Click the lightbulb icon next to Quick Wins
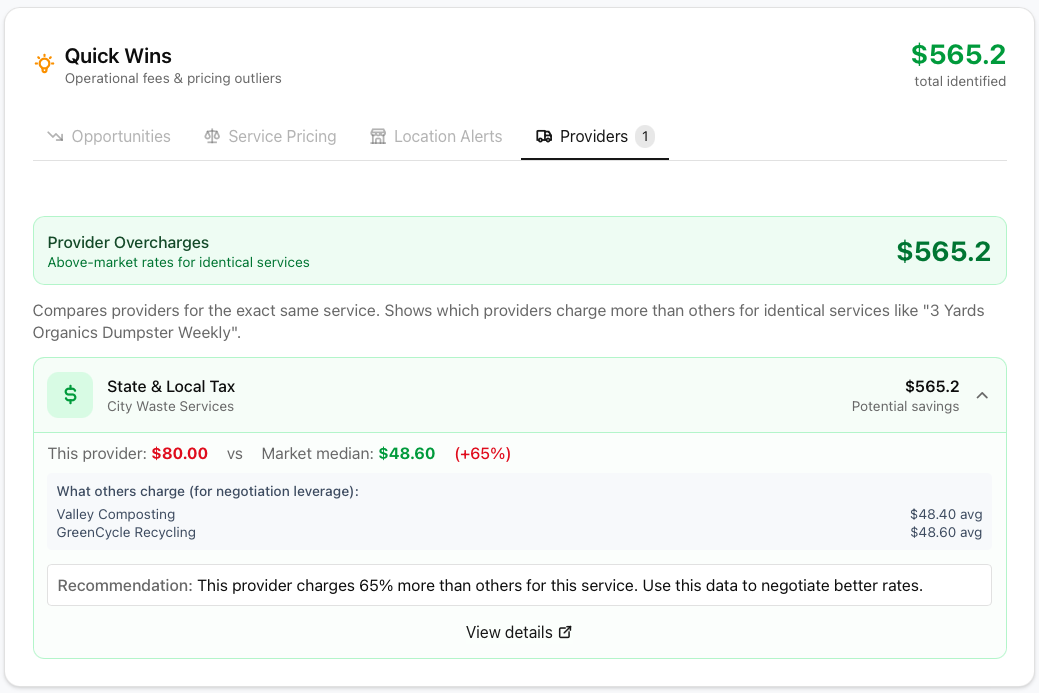Screen dimensions: 1039x693 (x=43, y=63)
